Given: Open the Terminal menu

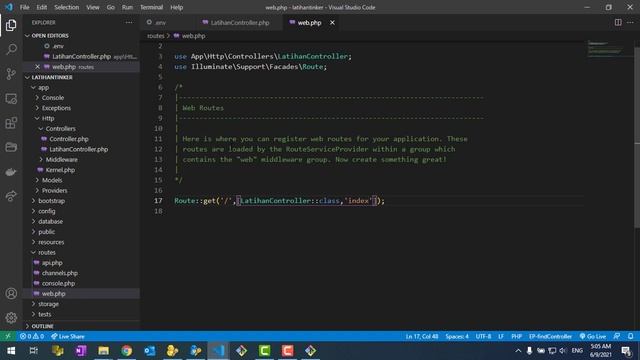Looking at the screenshot, I should 151,7.
